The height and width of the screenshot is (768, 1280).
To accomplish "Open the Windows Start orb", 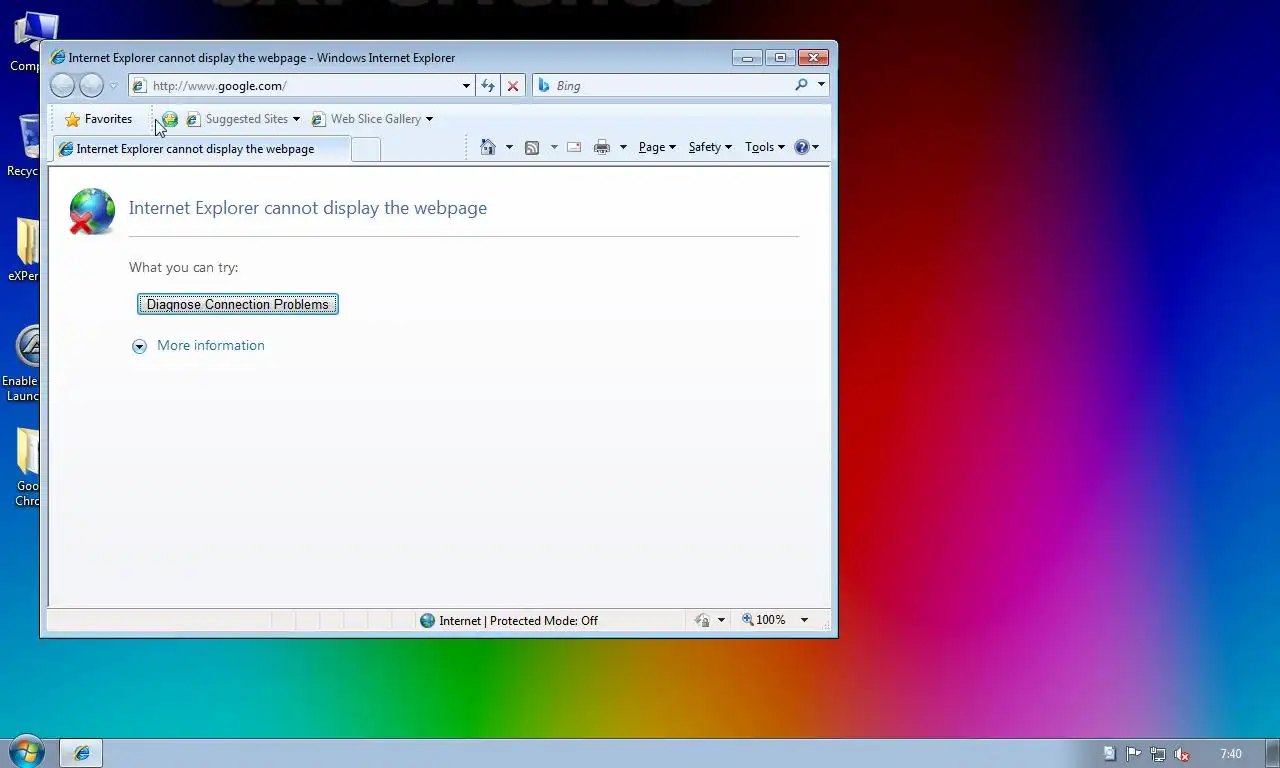I will tap(26, 752).
